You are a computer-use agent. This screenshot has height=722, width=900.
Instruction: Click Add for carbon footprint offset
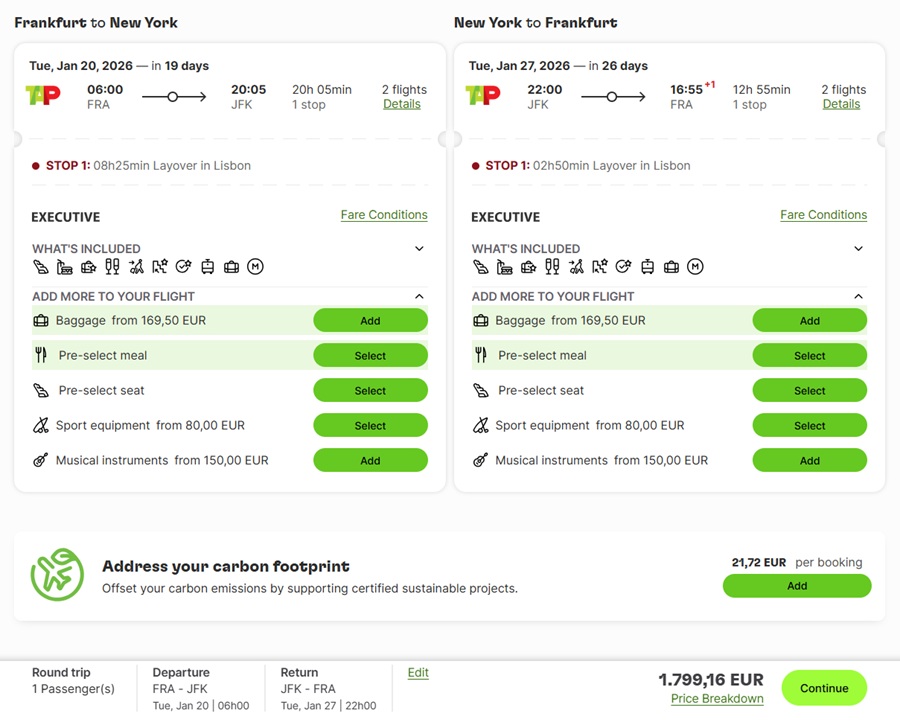click(x=796, y=585)
